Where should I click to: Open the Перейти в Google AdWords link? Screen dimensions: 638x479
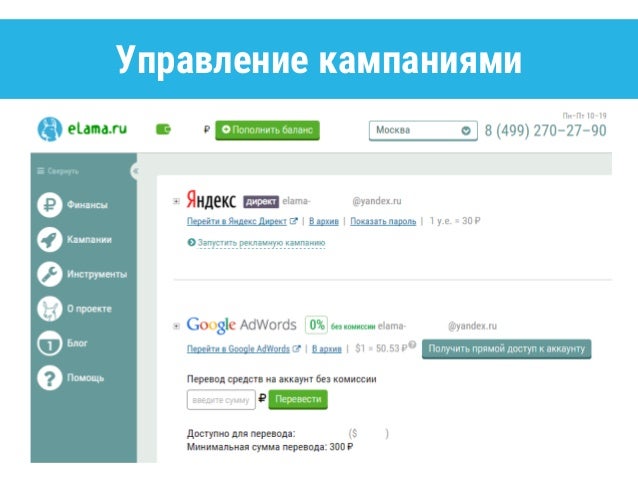[x=238, y=349]
